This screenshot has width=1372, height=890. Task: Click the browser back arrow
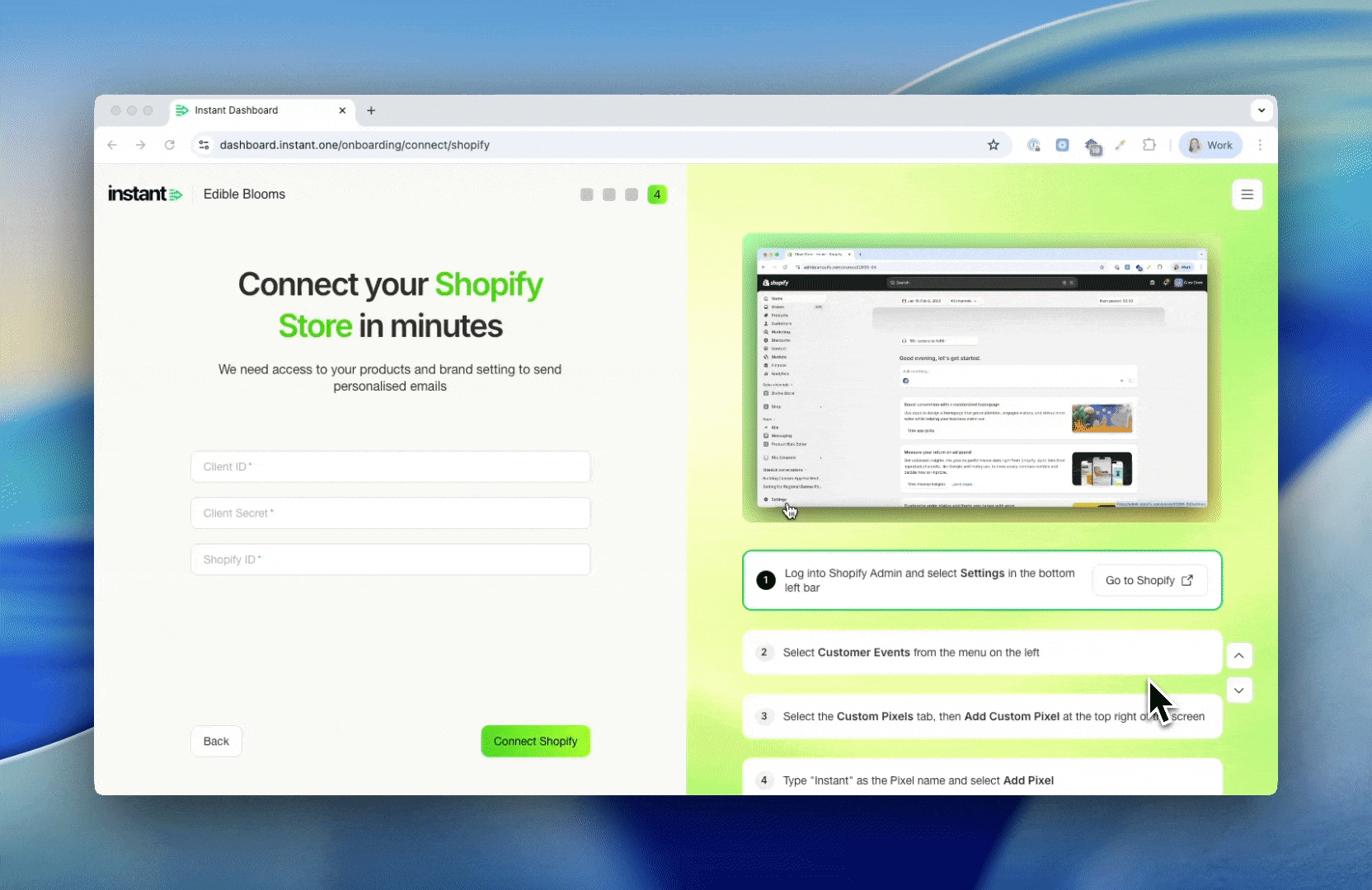[113, 145]
